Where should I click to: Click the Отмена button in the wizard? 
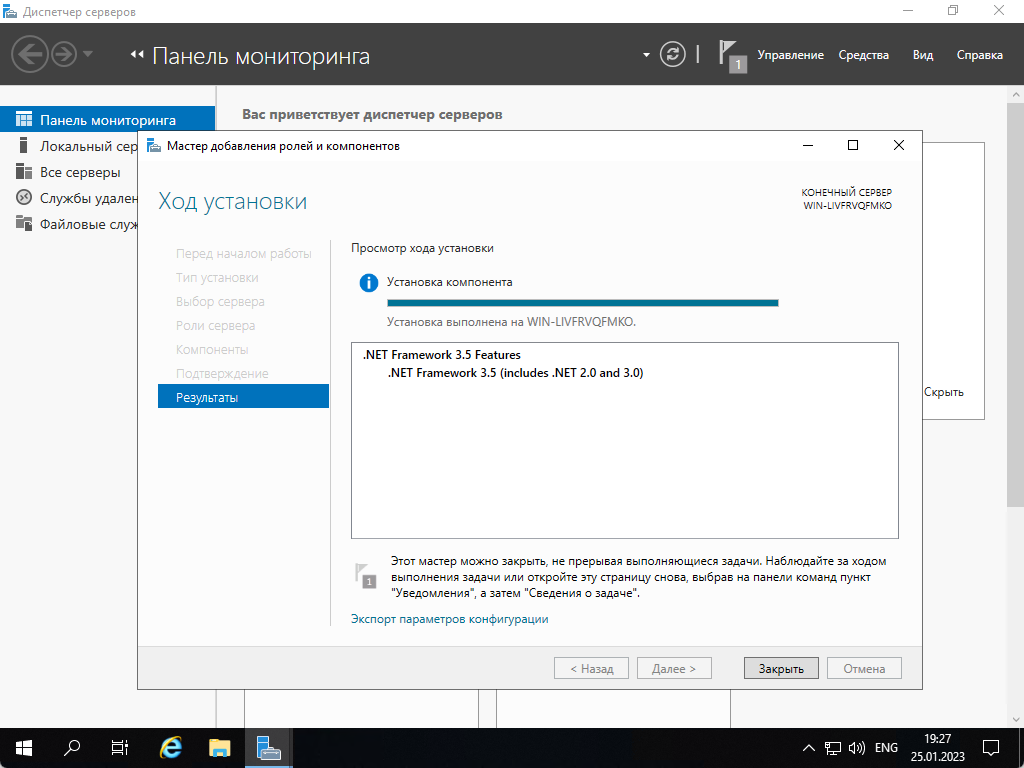[864, 668]
